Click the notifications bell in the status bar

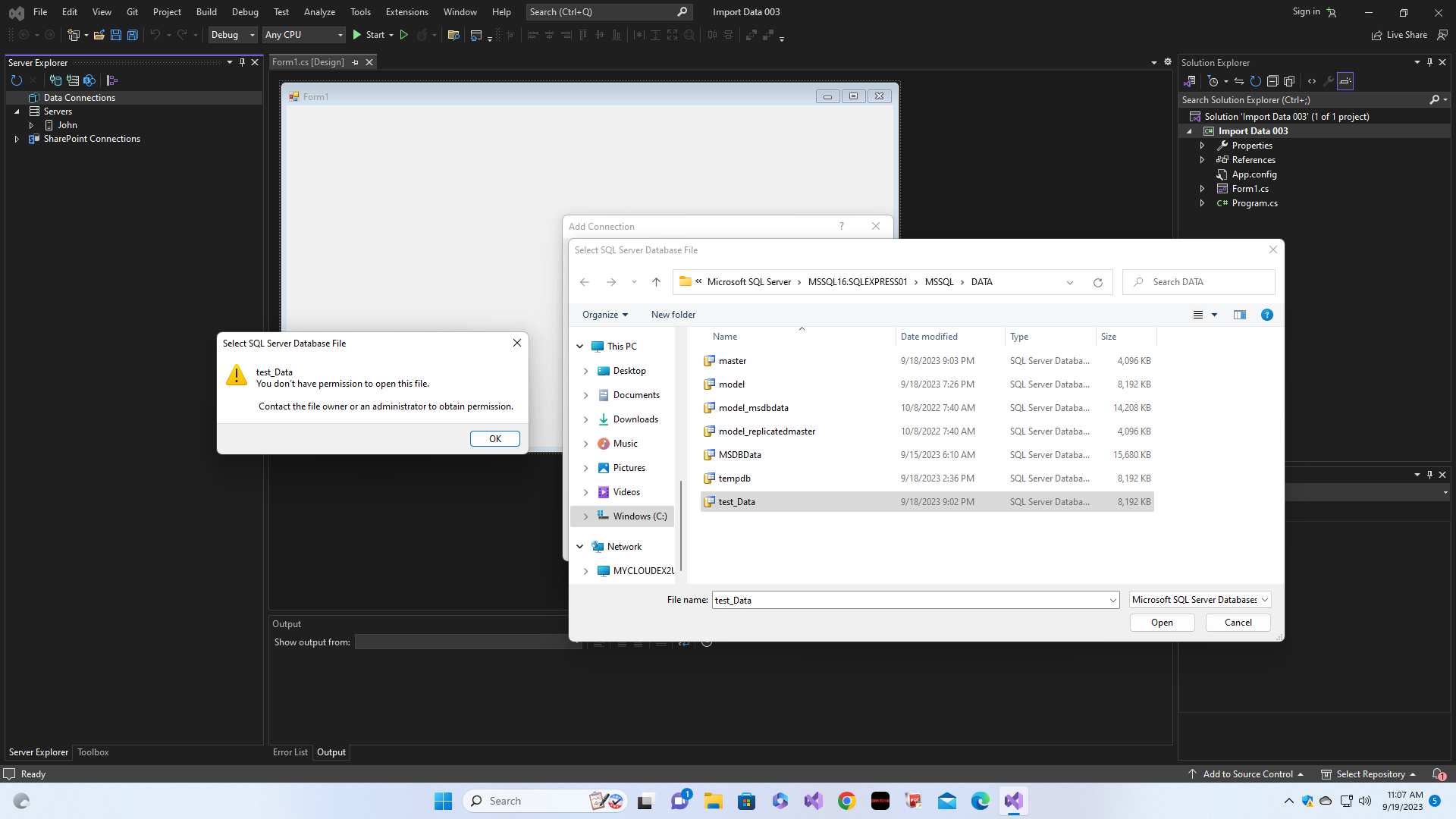tap(1439, 774)
